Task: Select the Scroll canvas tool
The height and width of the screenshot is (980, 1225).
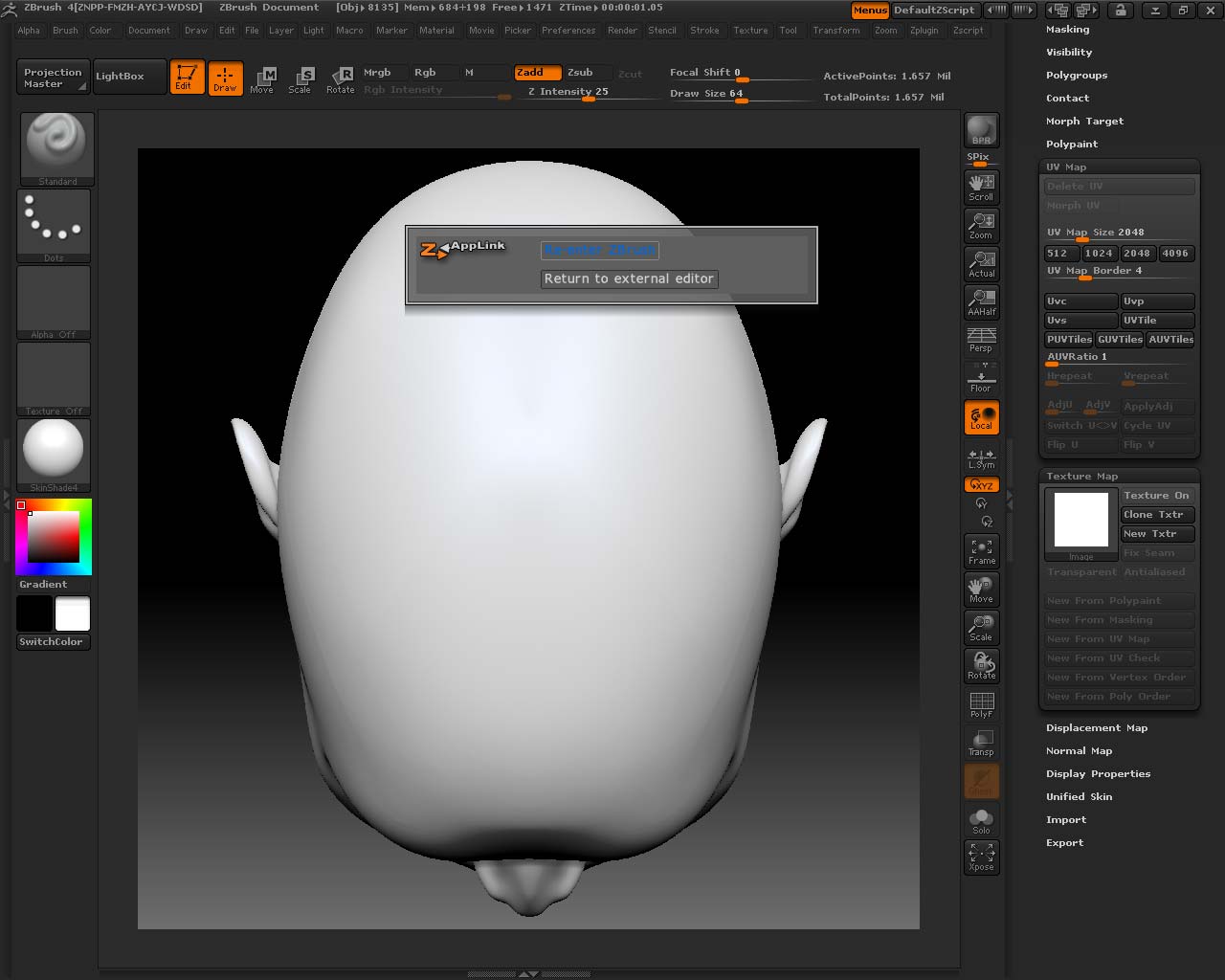Action: pos(981,187)
